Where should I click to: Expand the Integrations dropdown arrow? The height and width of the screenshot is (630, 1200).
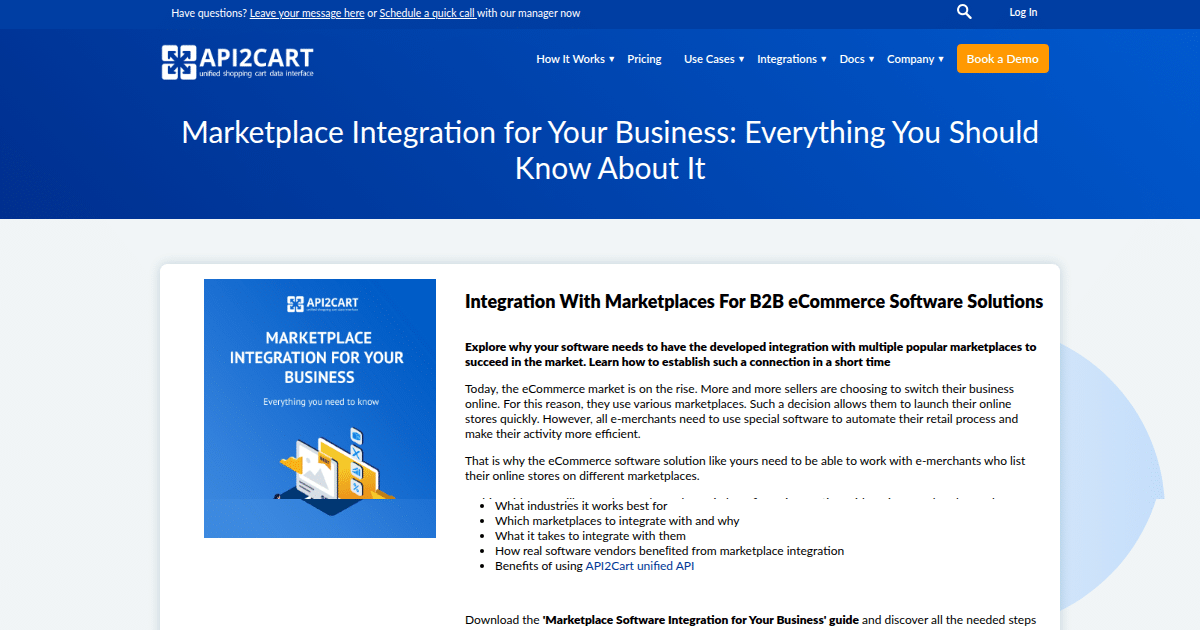click(x=823, y=59)
